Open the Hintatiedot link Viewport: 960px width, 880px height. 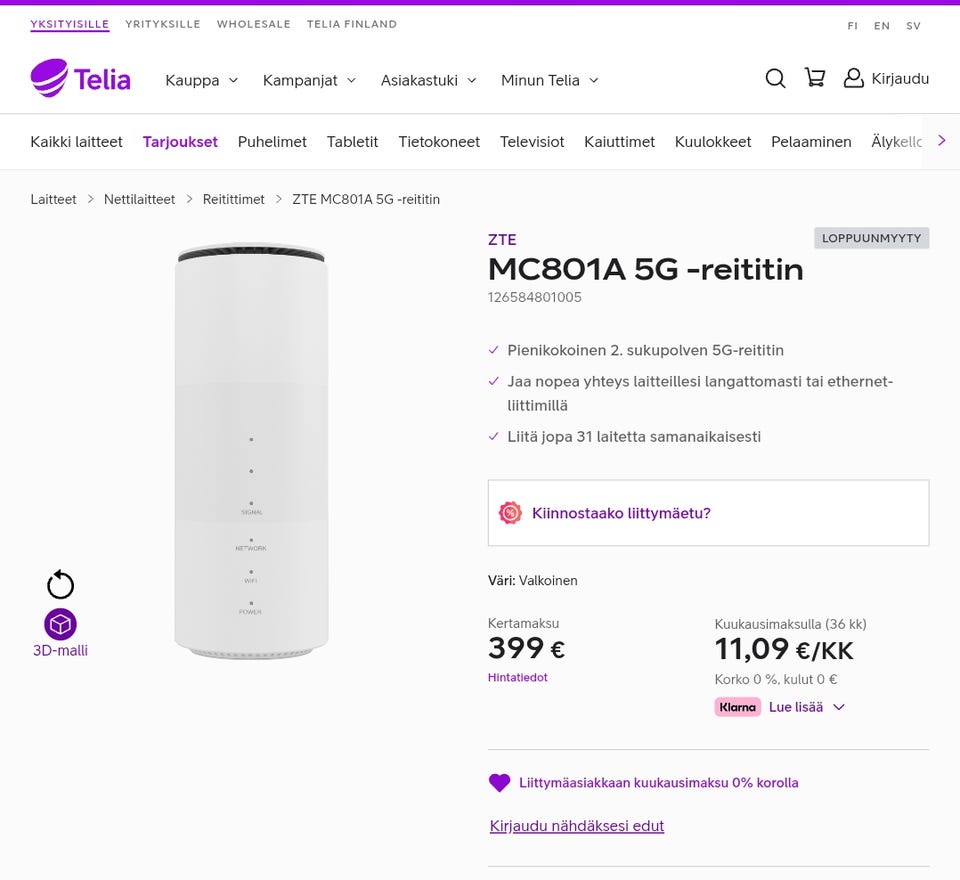518,677
